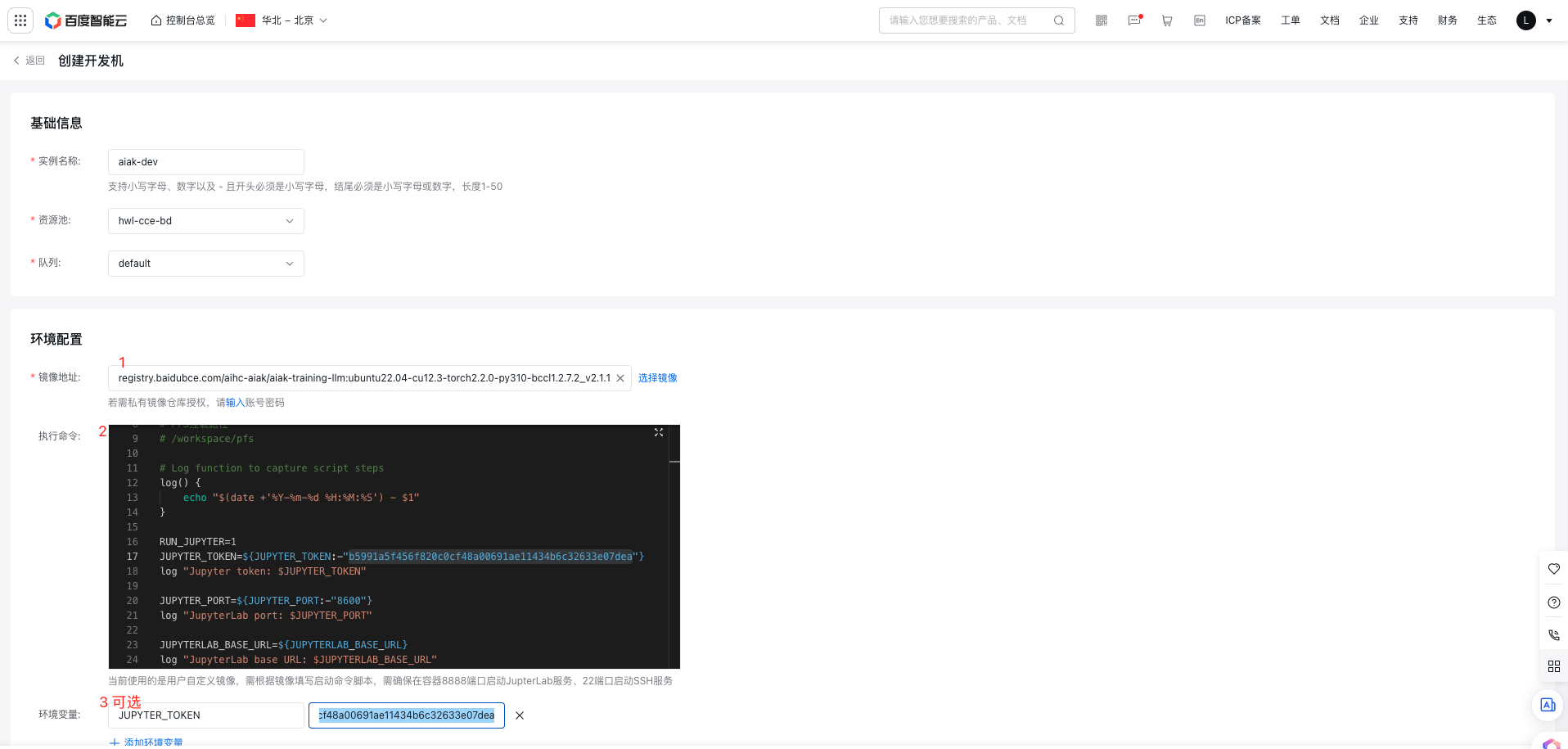Click code line 20 JUPYTER_PORT
This screenshot has width=1568, height=749.
click(266, 601)
